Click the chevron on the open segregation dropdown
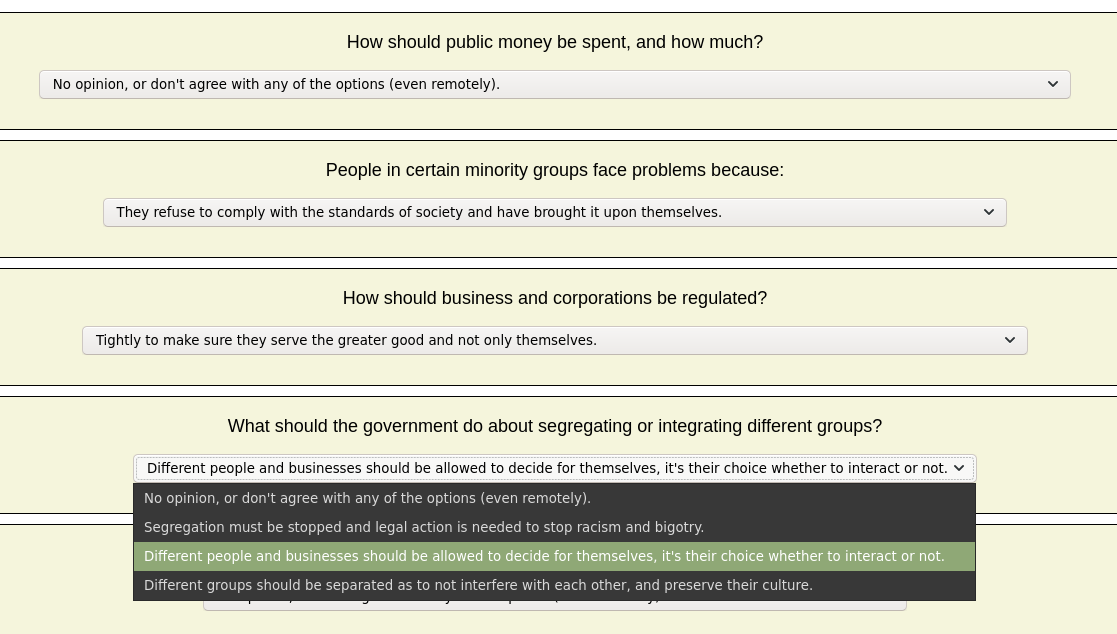Viewport: 1117px width, 634px height. (958, 469)
